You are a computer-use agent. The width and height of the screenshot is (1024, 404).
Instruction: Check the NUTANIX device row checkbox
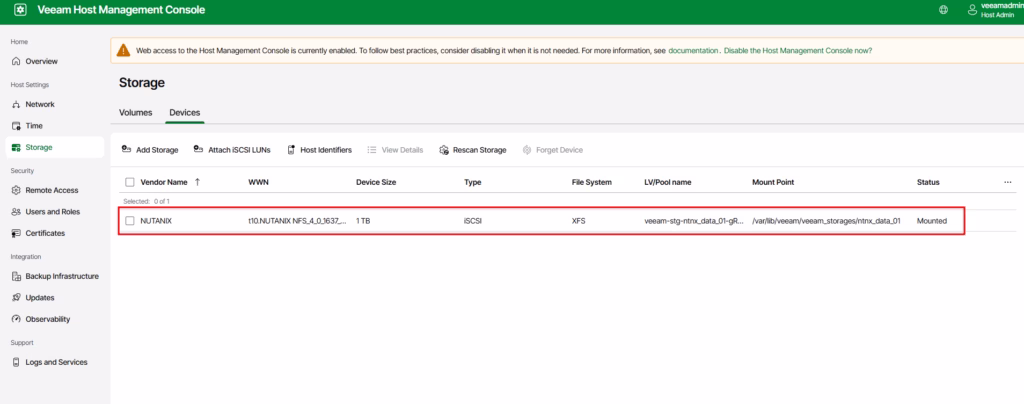pyautogui.click(x=129, y=221)
